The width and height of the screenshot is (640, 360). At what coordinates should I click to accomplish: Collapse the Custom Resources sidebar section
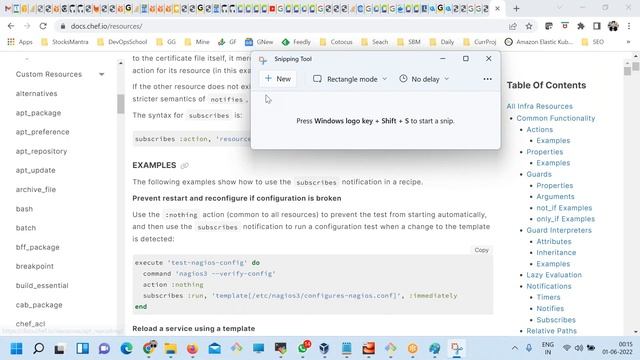(x=102, y=74)
